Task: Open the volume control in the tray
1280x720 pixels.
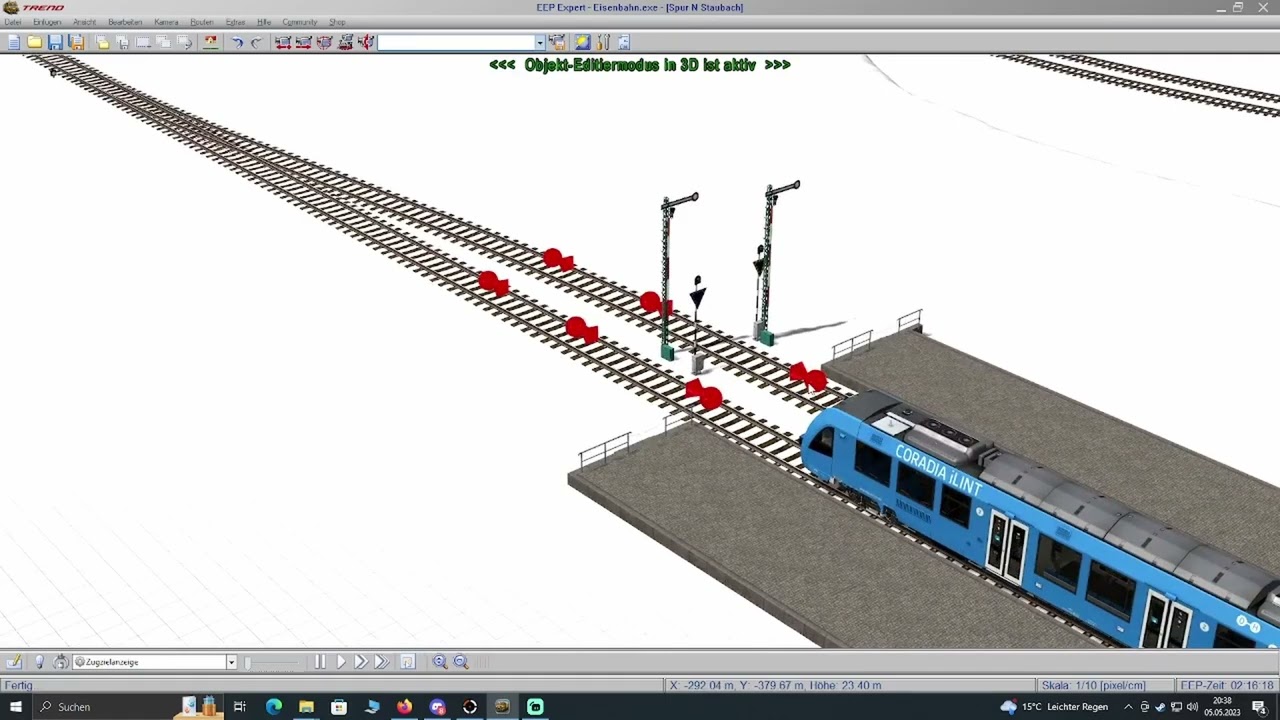Action: (x=1192, y=707)
